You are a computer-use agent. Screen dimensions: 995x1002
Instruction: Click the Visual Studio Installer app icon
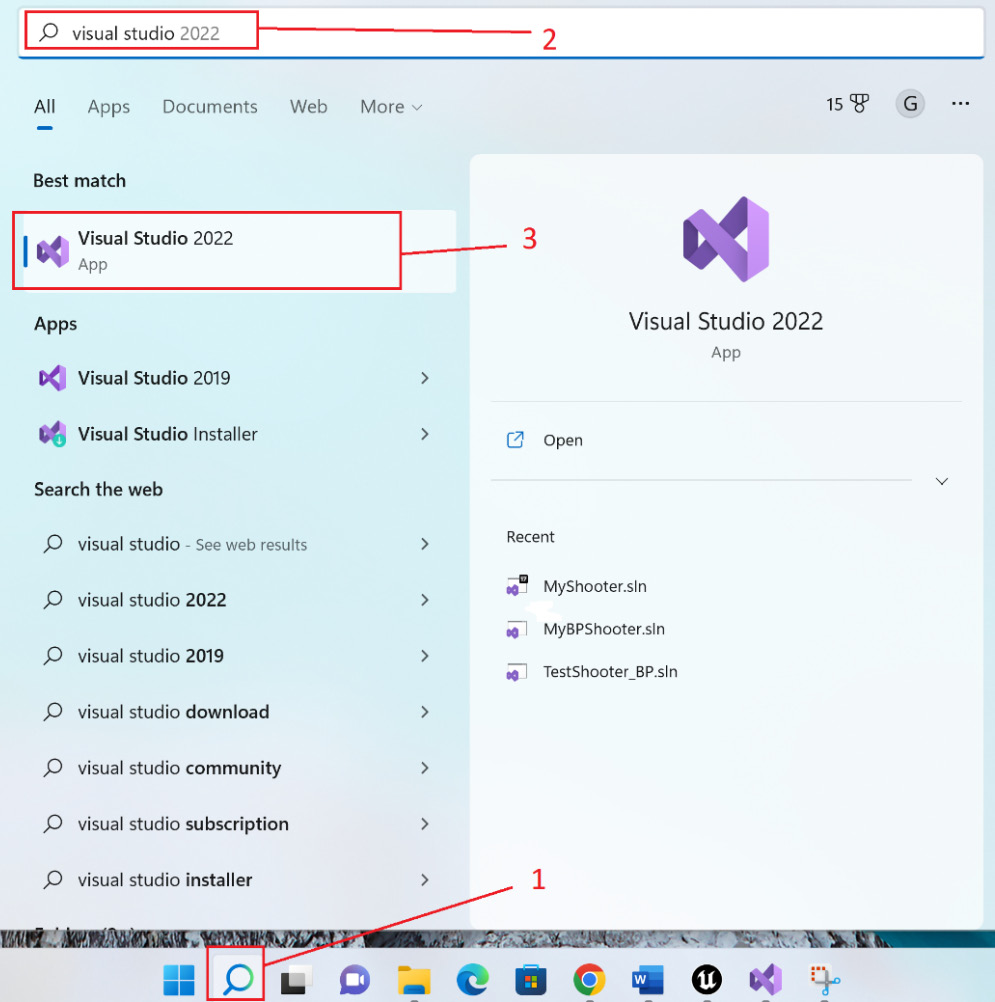point(52,435)
